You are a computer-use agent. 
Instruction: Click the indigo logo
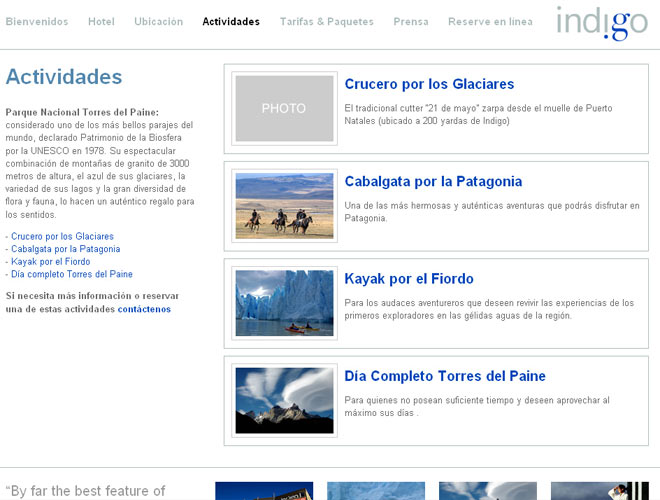point(602,23)
